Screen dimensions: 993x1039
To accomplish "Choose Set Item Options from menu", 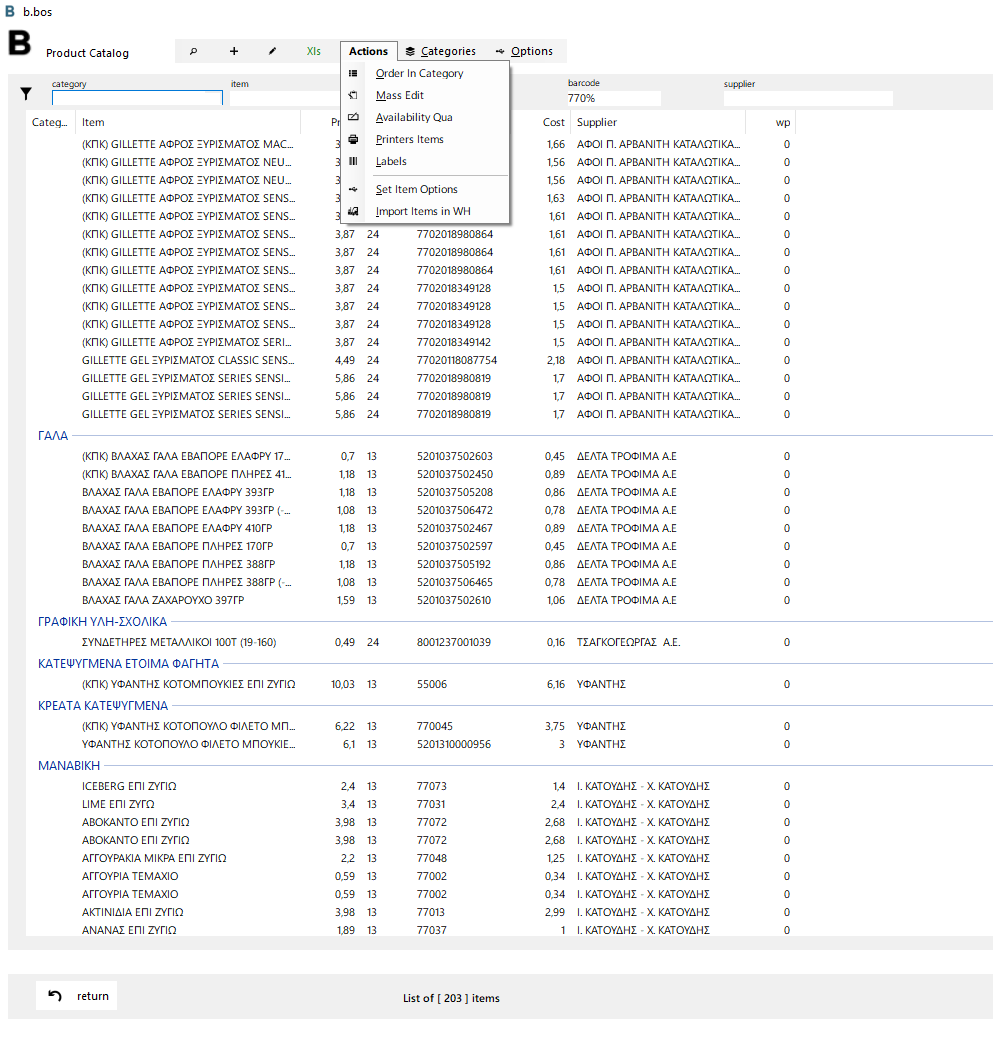I will click(x=417, y=190).
